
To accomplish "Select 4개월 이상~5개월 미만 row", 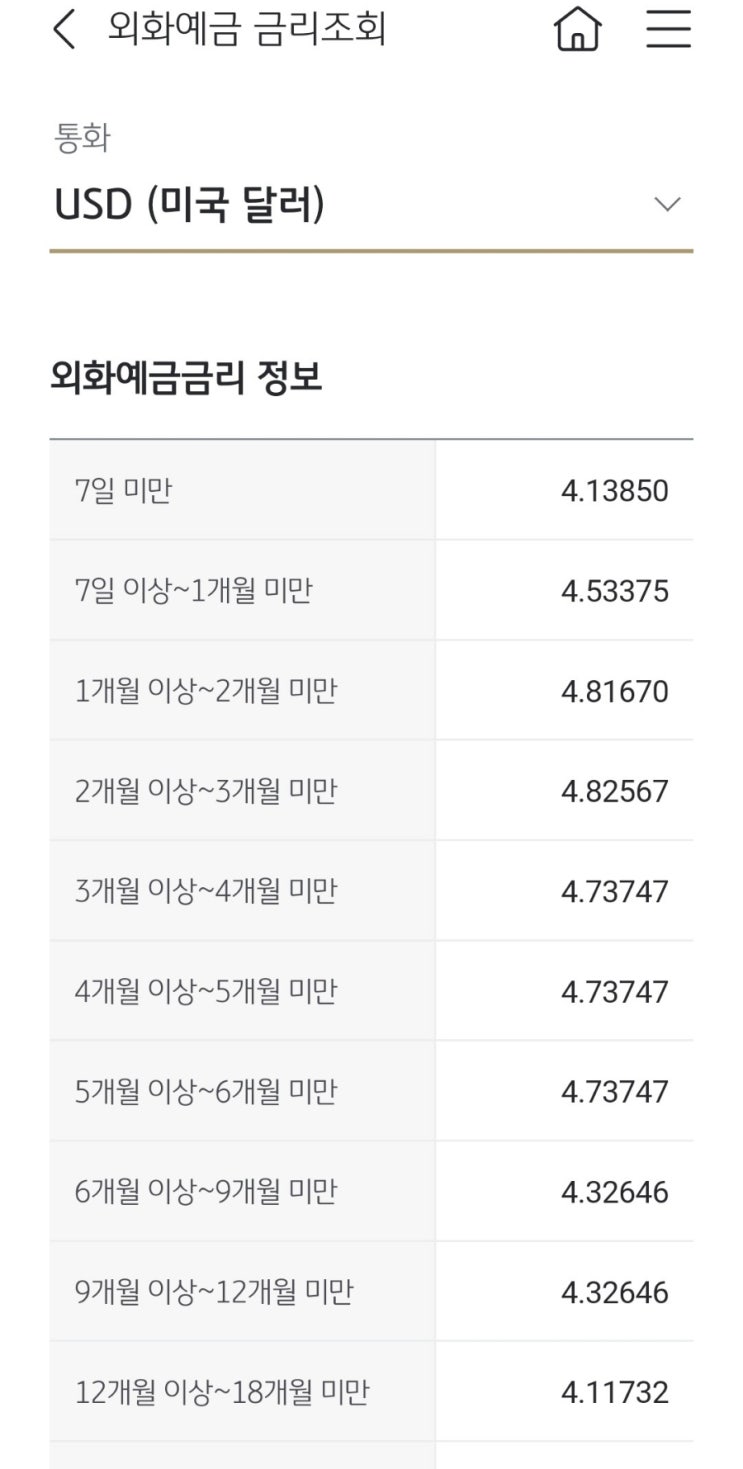I will [x=206, y=991].
